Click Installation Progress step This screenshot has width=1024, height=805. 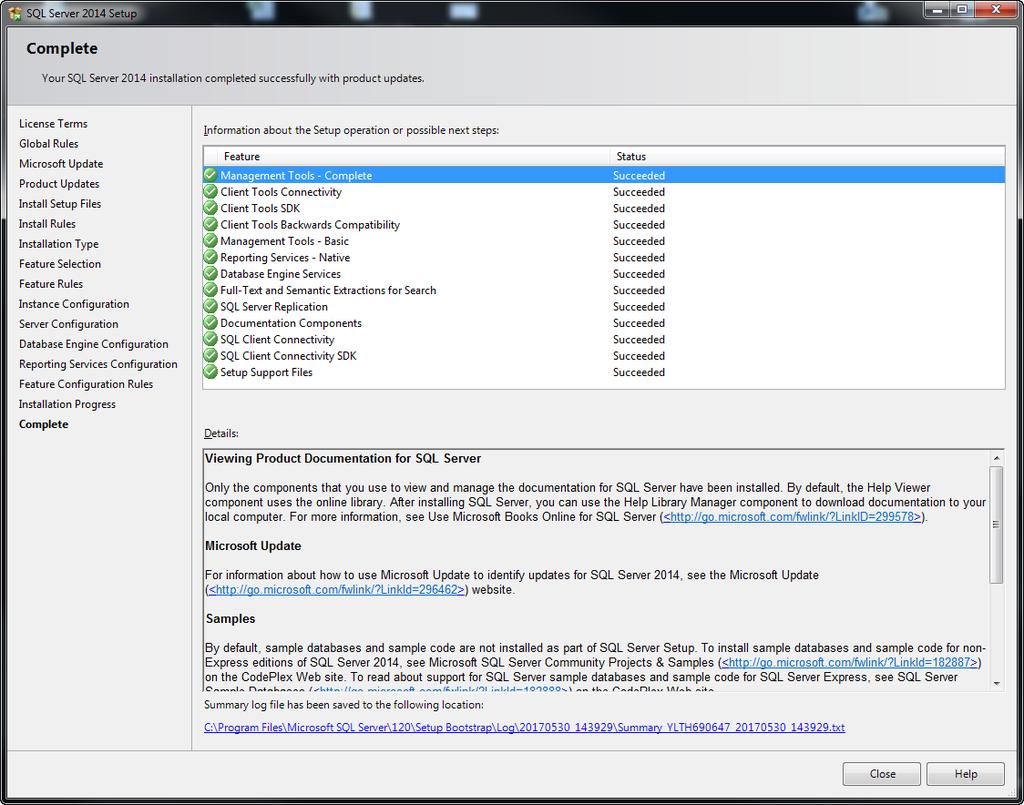tap(67, 404)
